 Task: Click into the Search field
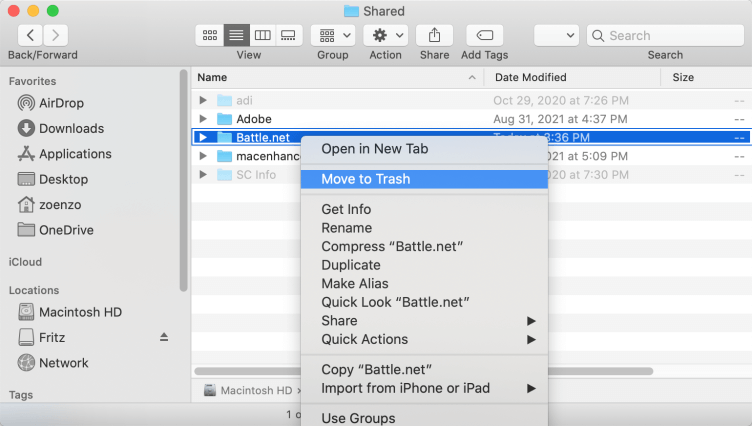tap(665, 35)
